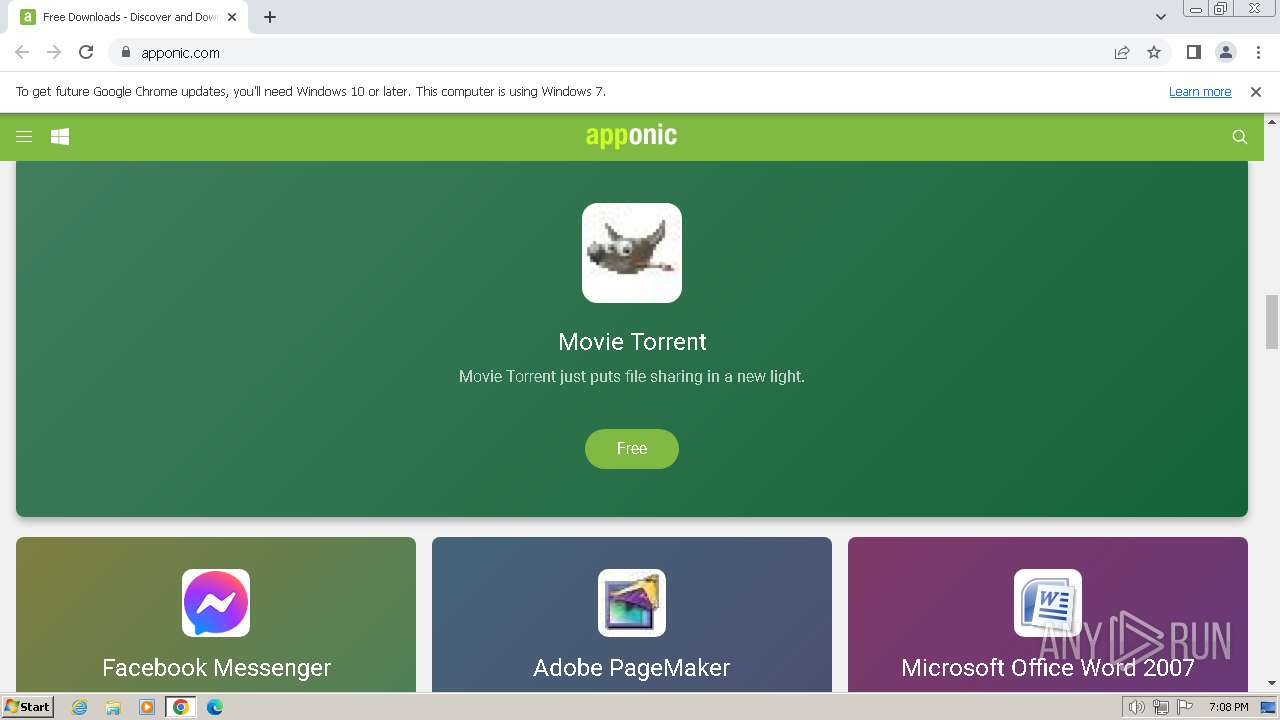Expand the tab search dropdown

[x=1161, y=17]
